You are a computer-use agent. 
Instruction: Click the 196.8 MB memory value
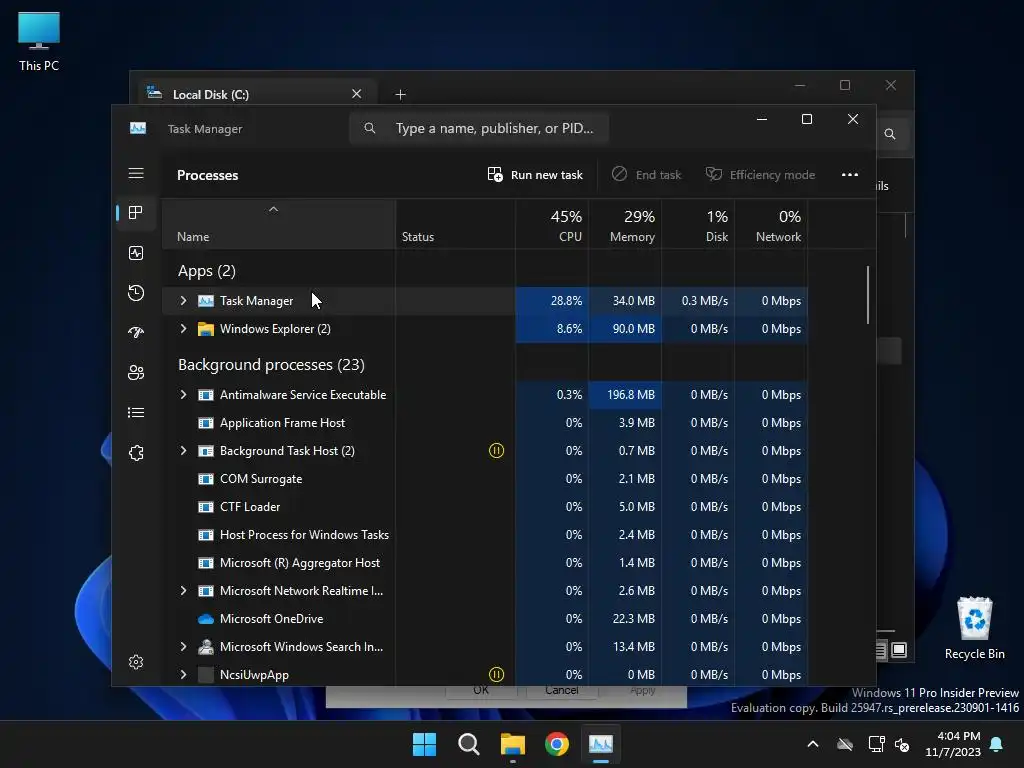630,394
